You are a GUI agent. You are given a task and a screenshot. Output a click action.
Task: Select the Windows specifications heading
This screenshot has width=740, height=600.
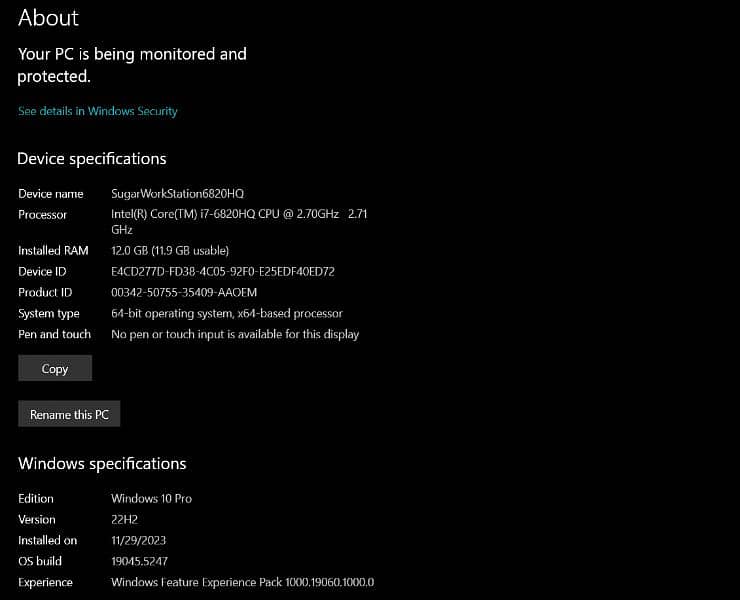point(102,464)
